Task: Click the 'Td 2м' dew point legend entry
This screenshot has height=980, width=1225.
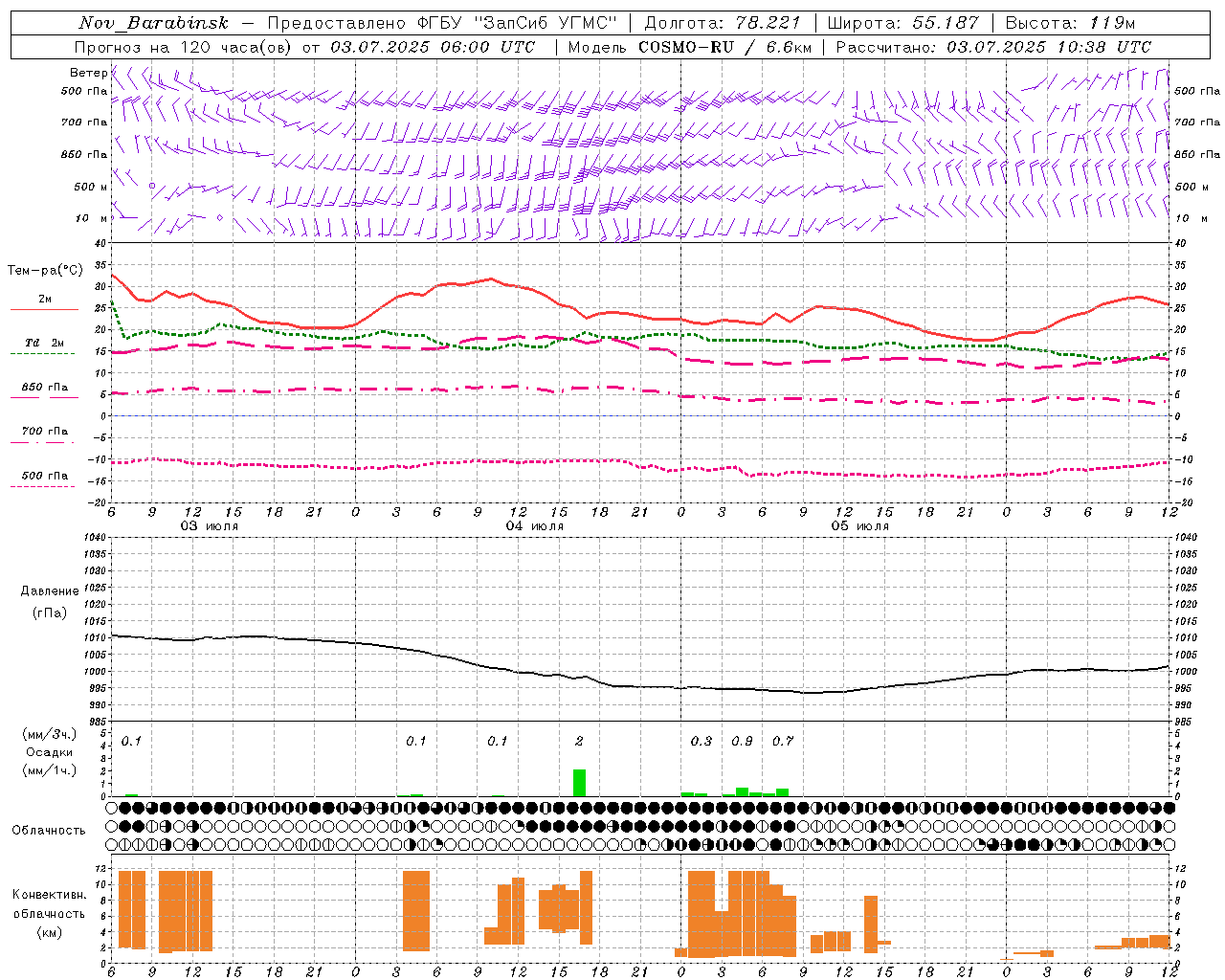Action: point(44,343)
